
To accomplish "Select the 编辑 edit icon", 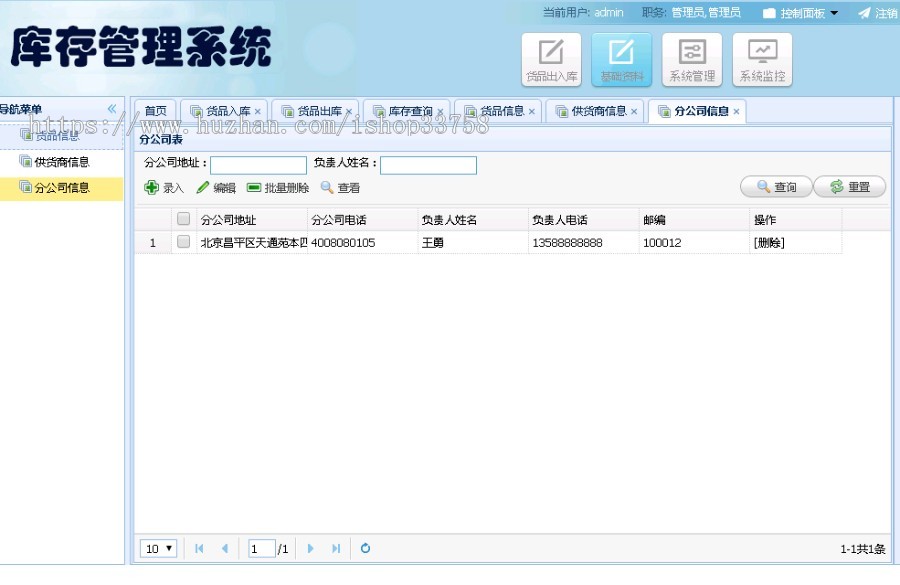I will 216,187.
